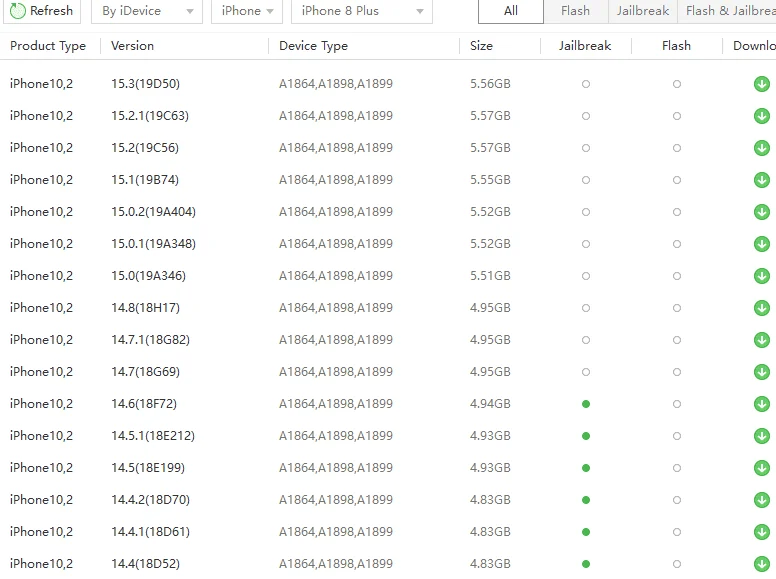Switch to the Flash filter tab
This screenshot has width=776, height=579.
click(576, 11)
